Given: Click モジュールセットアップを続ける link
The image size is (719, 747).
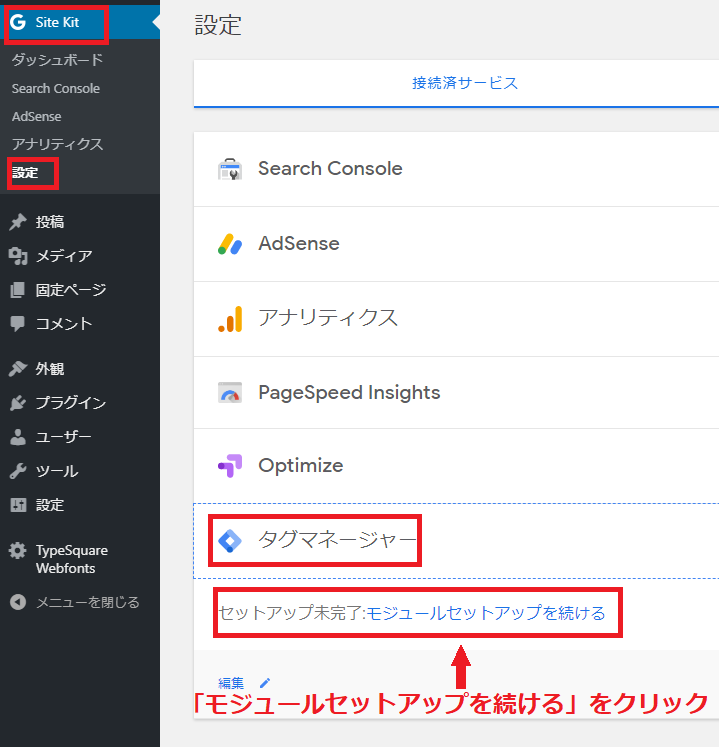Looking at the screenshot, I should pos(486,613).
